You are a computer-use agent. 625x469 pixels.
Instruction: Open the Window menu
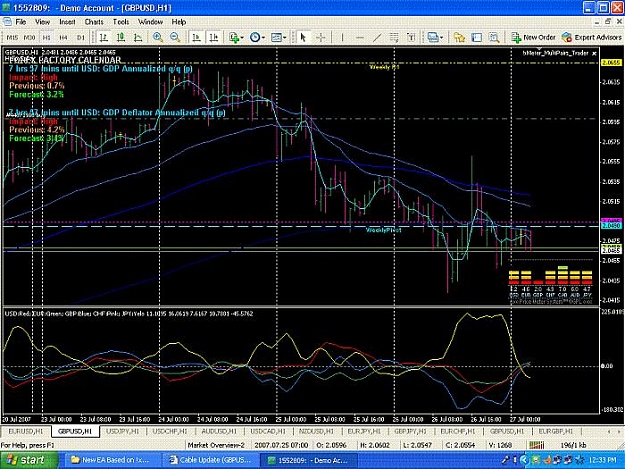150,22
